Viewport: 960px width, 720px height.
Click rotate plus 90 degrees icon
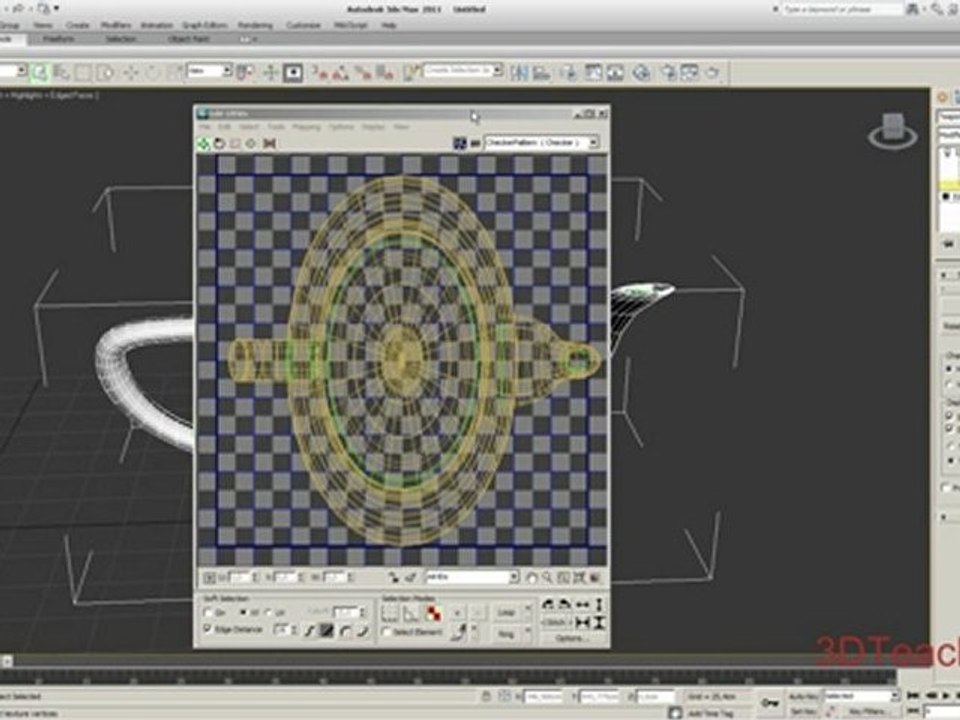(548, 605)
